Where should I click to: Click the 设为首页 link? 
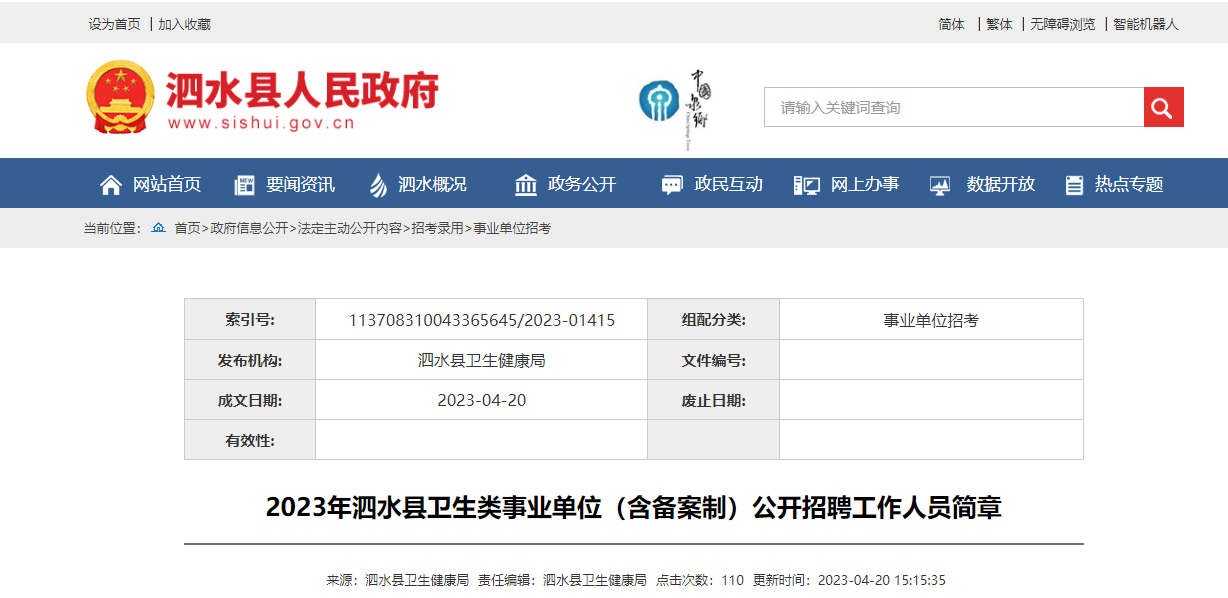point(114,24)
